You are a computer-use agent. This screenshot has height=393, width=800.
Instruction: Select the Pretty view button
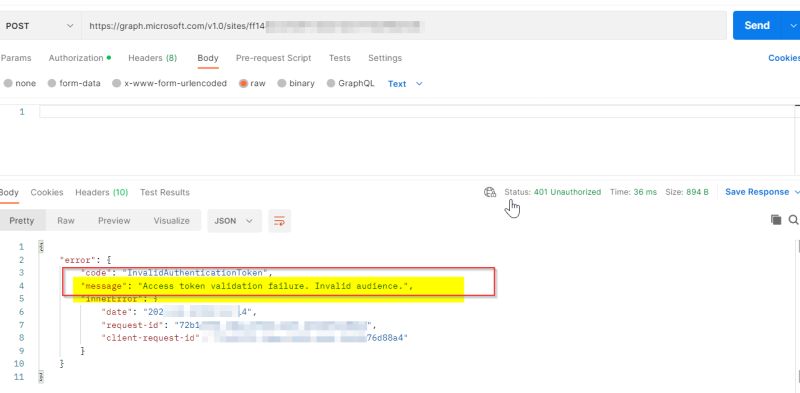point(22,221)
